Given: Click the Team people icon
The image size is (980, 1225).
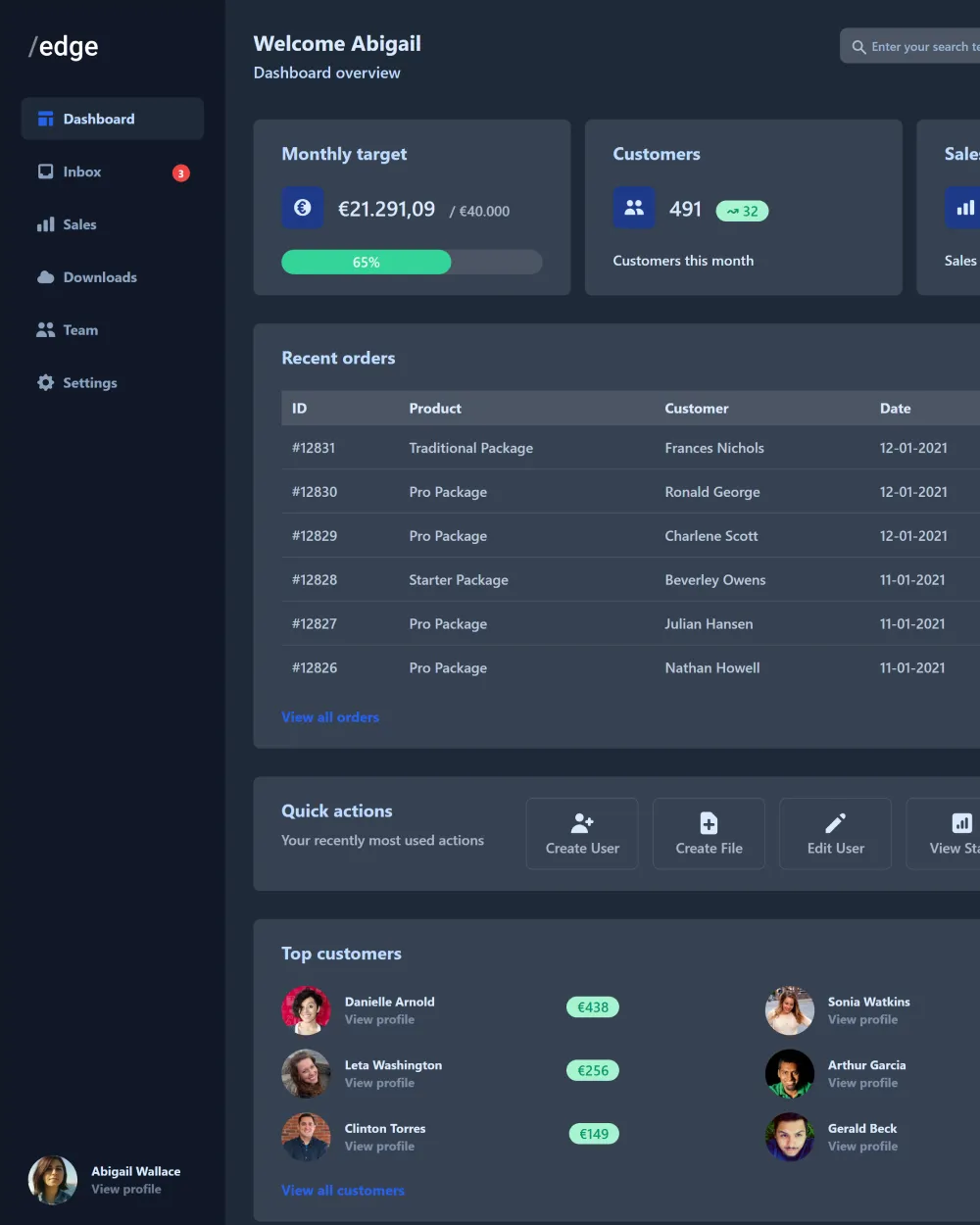Looking at the screenshot, I should 45,330.
